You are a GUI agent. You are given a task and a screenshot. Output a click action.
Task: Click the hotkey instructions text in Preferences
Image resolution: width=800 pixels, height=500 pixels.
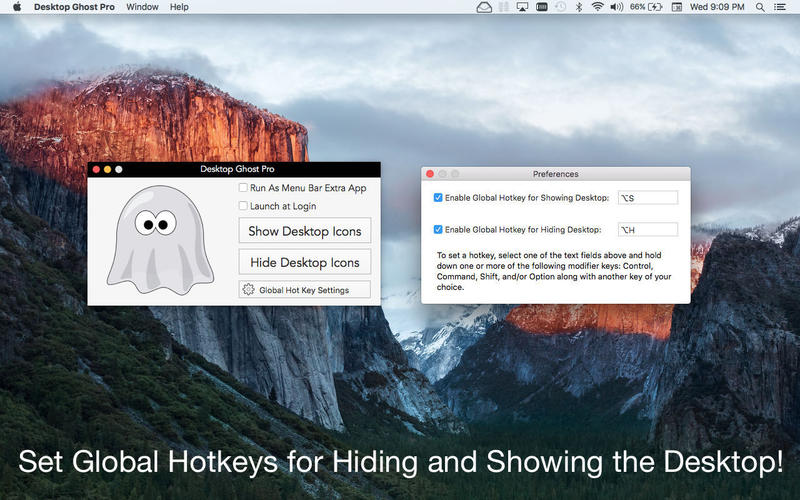(554, 271)
